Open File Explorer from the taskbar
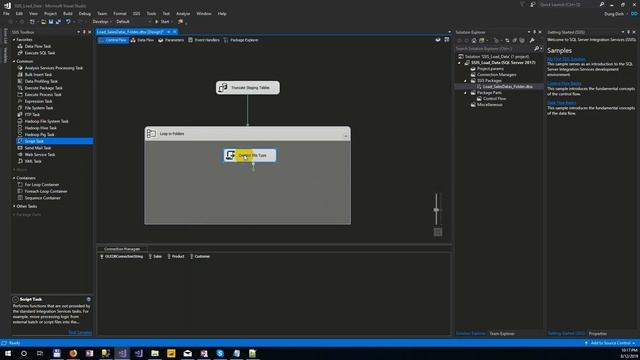This screenshot has width=640, height=360. click(155, 353)
